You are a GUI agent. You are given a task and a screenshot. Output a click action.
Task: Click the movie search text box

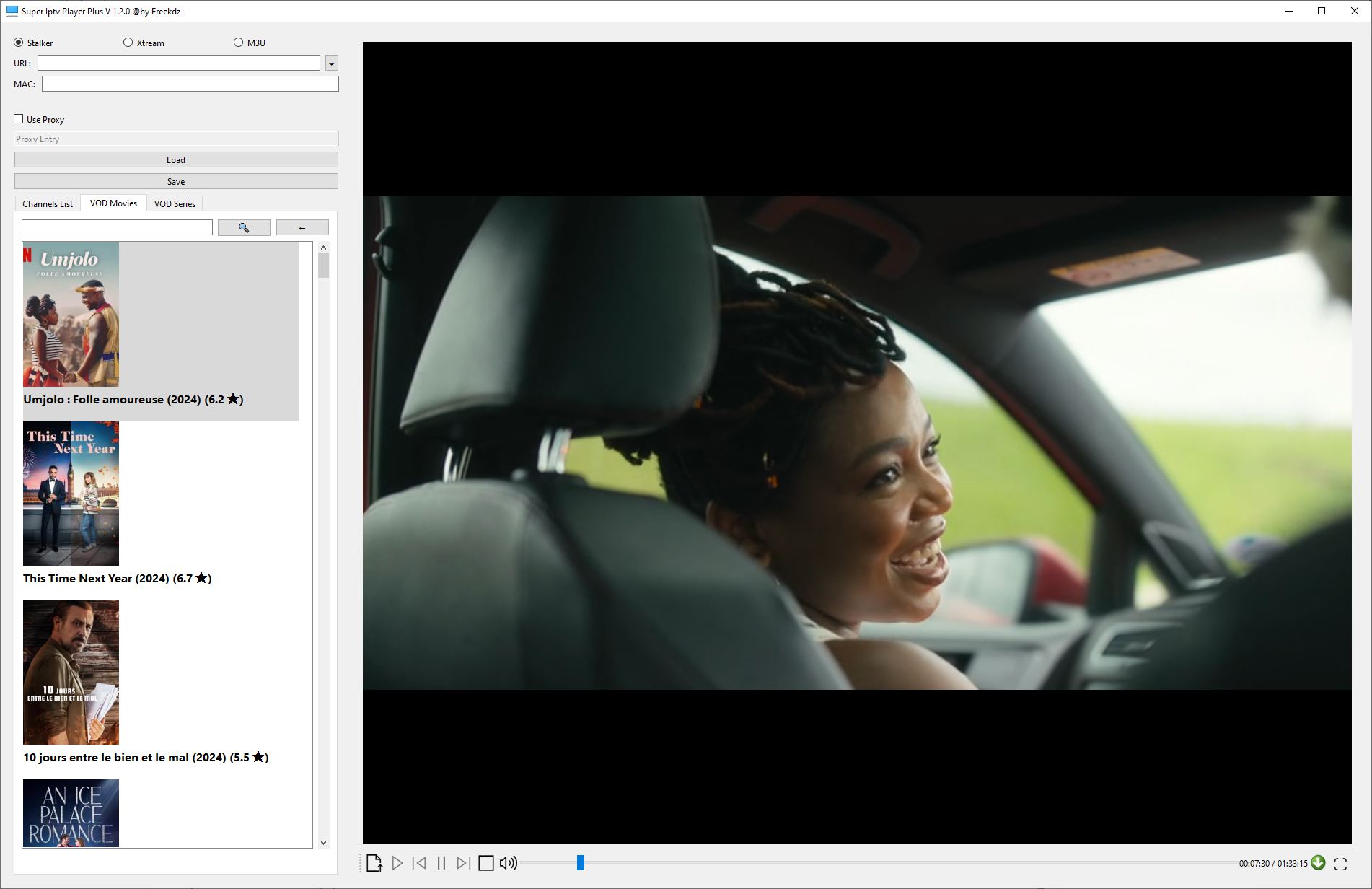click(117, 228)
